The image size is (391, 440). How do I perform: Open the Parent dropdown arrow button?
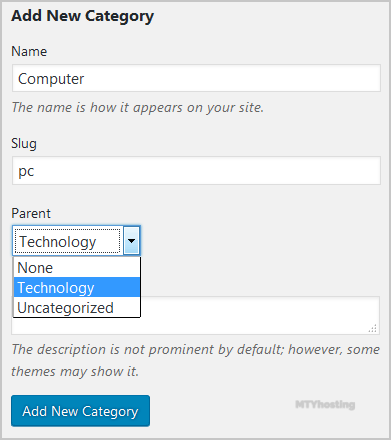coord(132,241)
